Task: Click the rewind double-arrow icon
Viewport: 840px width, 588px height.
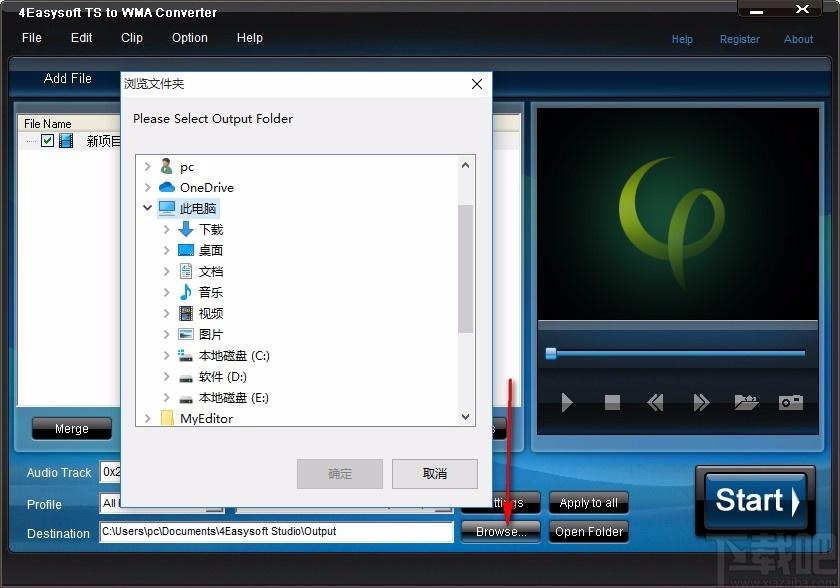Action: point(655,402)
